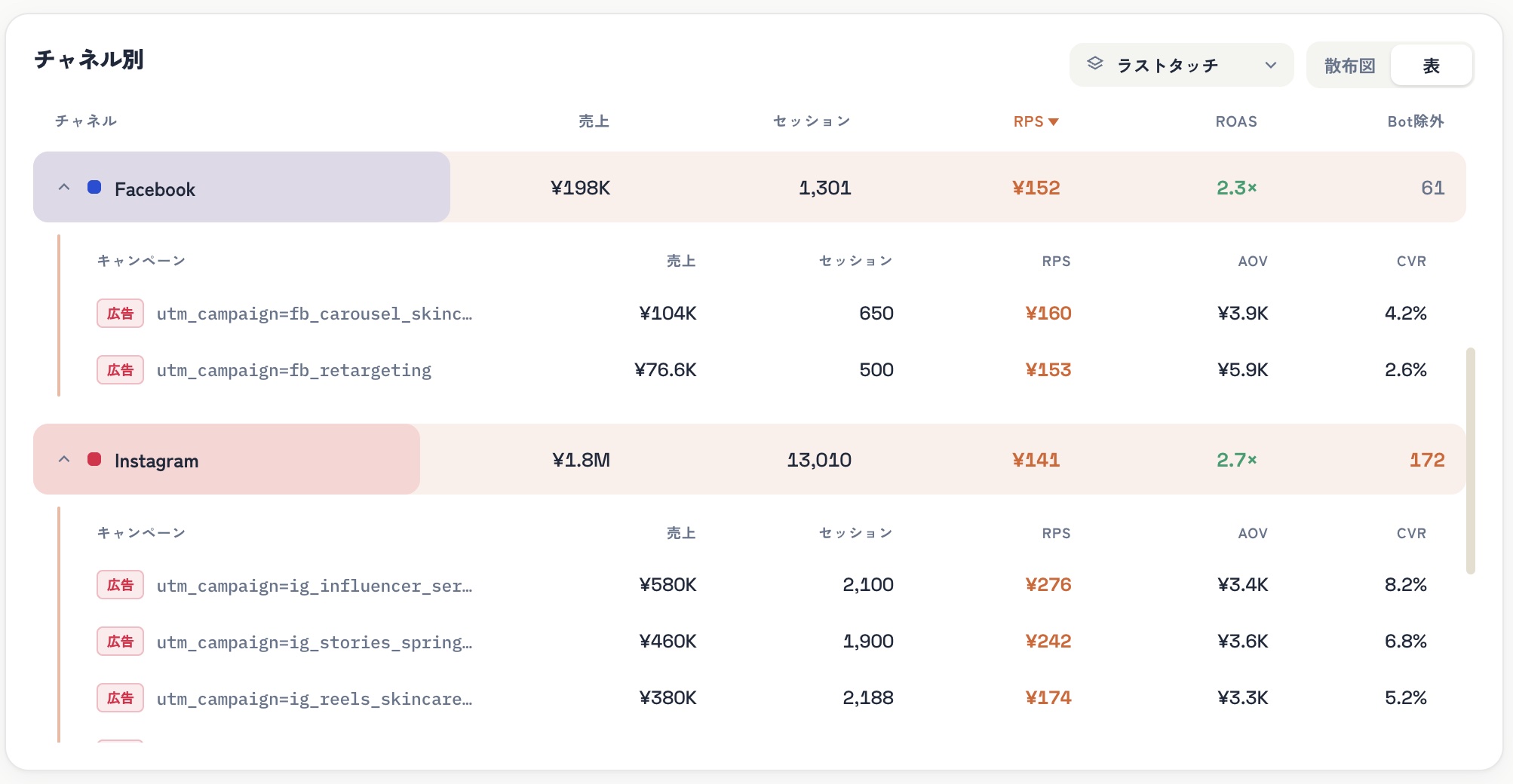
Task: Select the Instagram channel name
Action: (x=156, y=461)
